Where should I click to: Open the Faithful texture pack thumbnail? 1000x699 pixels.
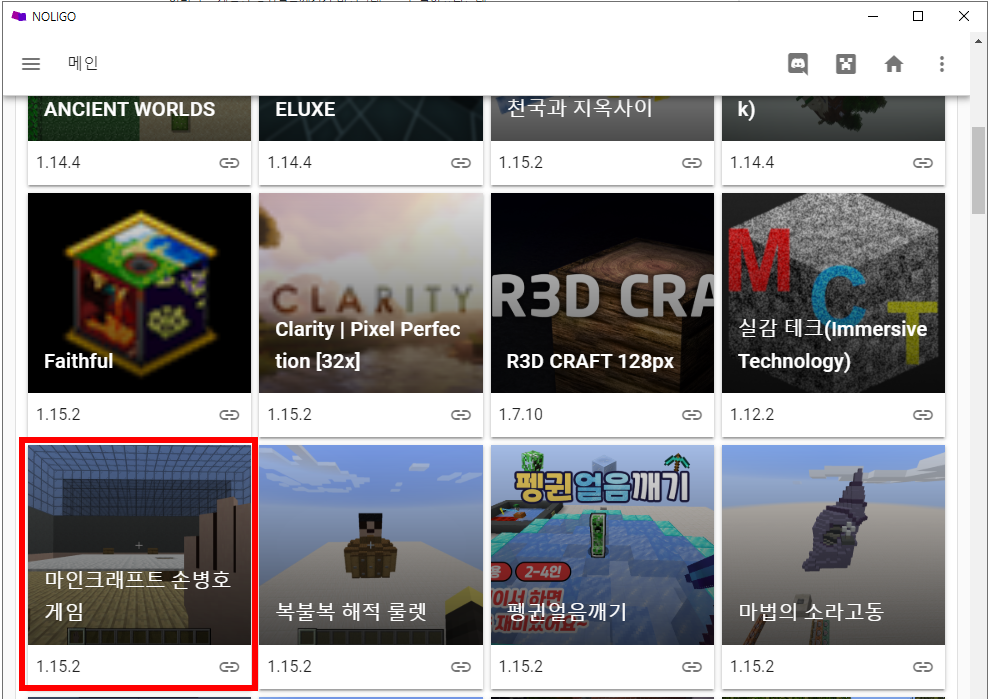coord(139,293)
